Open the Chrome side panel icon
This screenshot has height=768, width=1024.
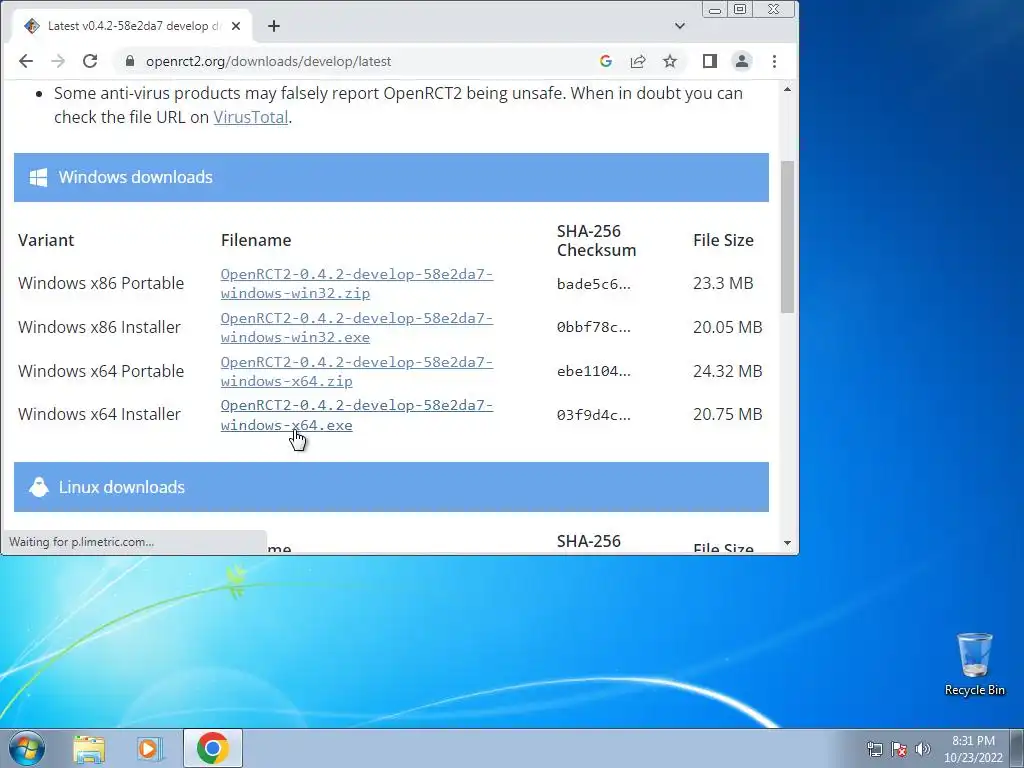pos(710,61)
